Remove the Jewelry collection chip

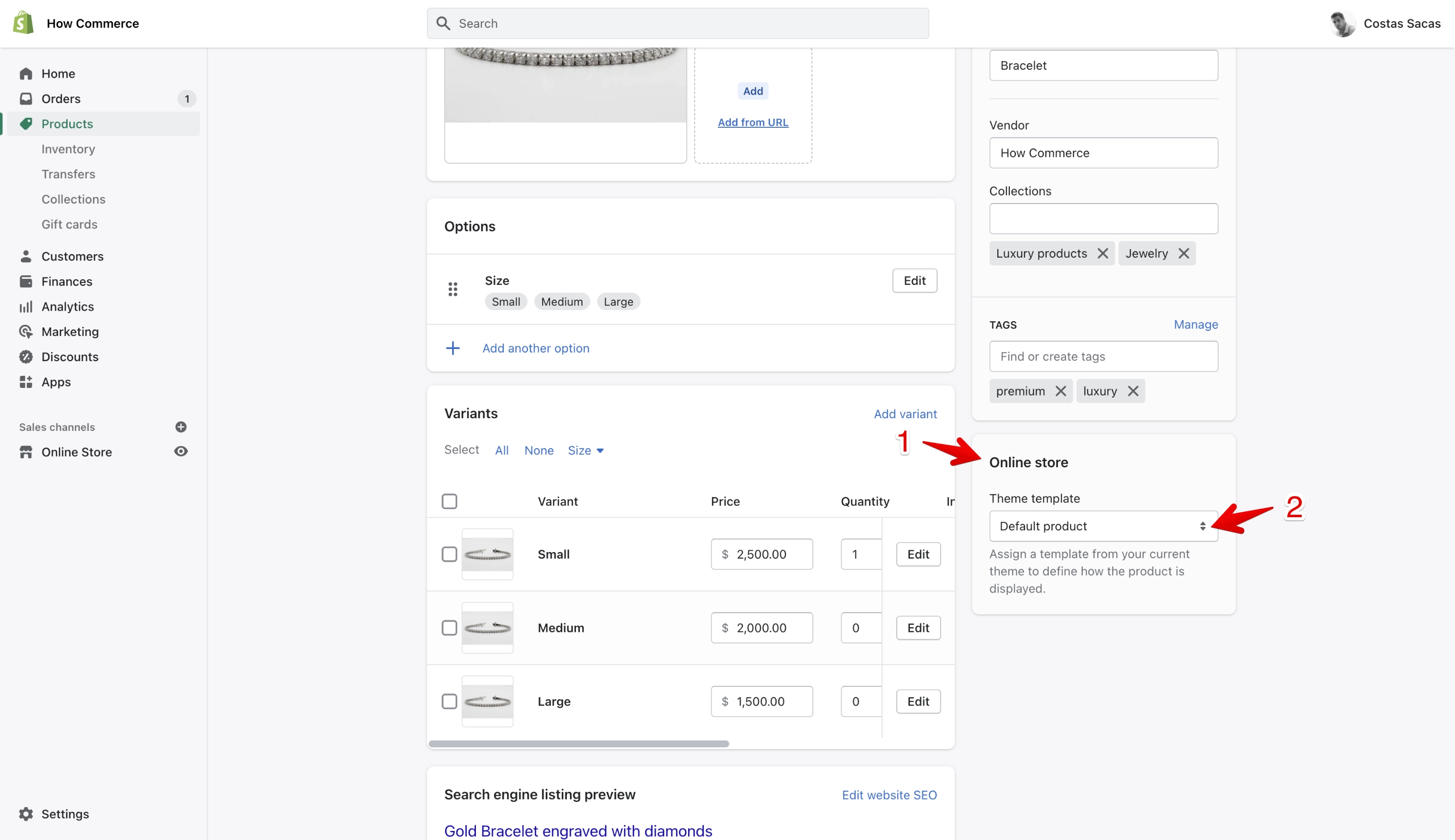tap(1183, 254)
